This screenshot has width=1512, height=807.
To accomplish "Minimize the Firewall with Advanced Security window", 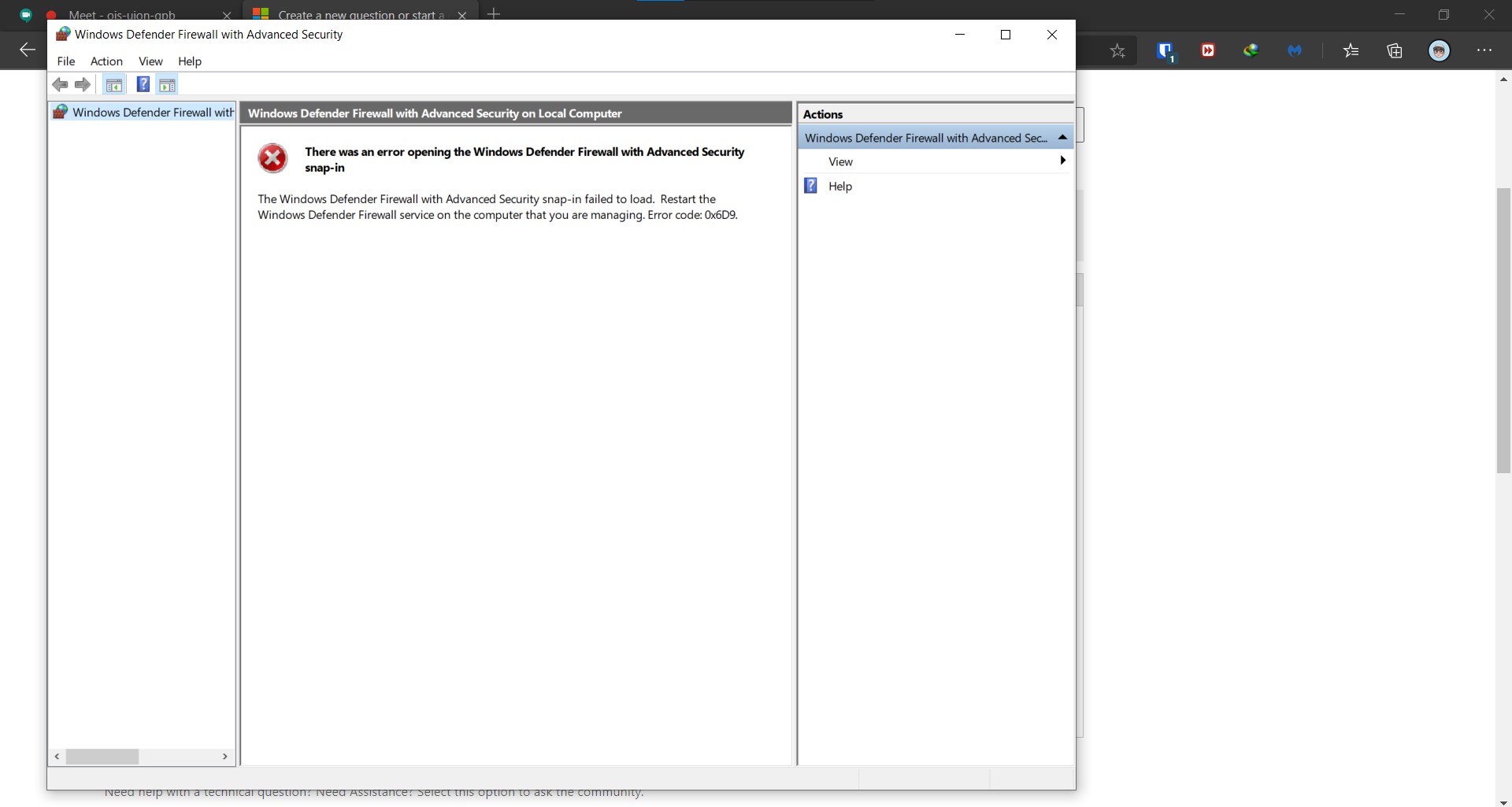I will (x=960, y=35).
